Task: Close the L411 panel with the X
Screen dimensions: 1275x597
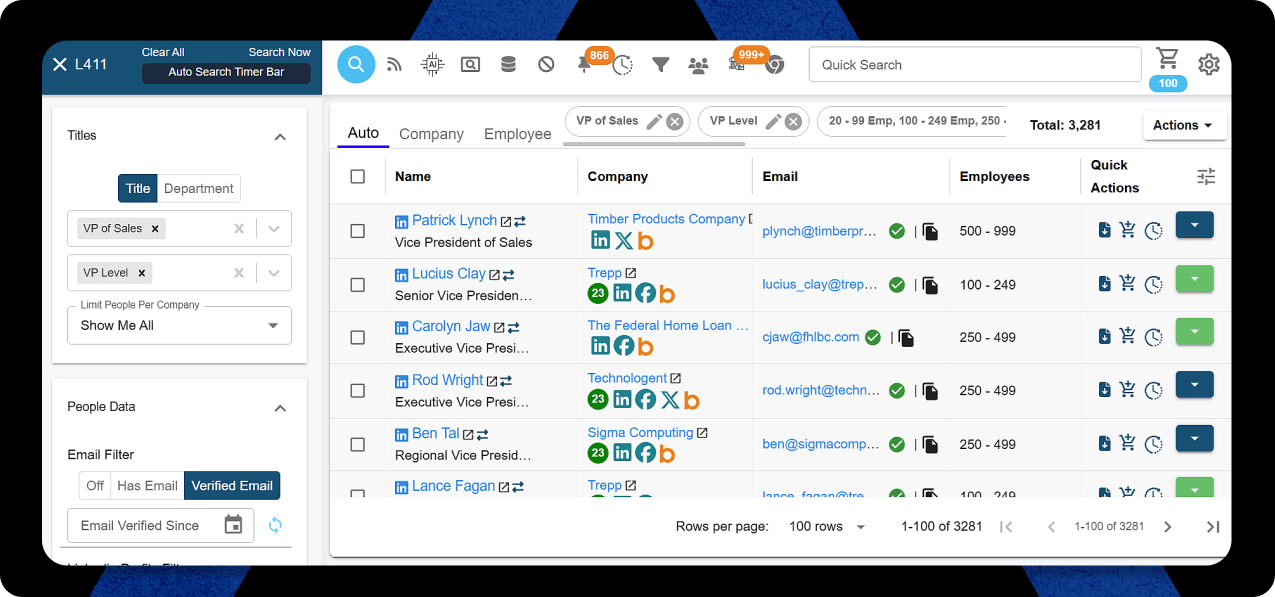Action: click(x=60, y=64)
